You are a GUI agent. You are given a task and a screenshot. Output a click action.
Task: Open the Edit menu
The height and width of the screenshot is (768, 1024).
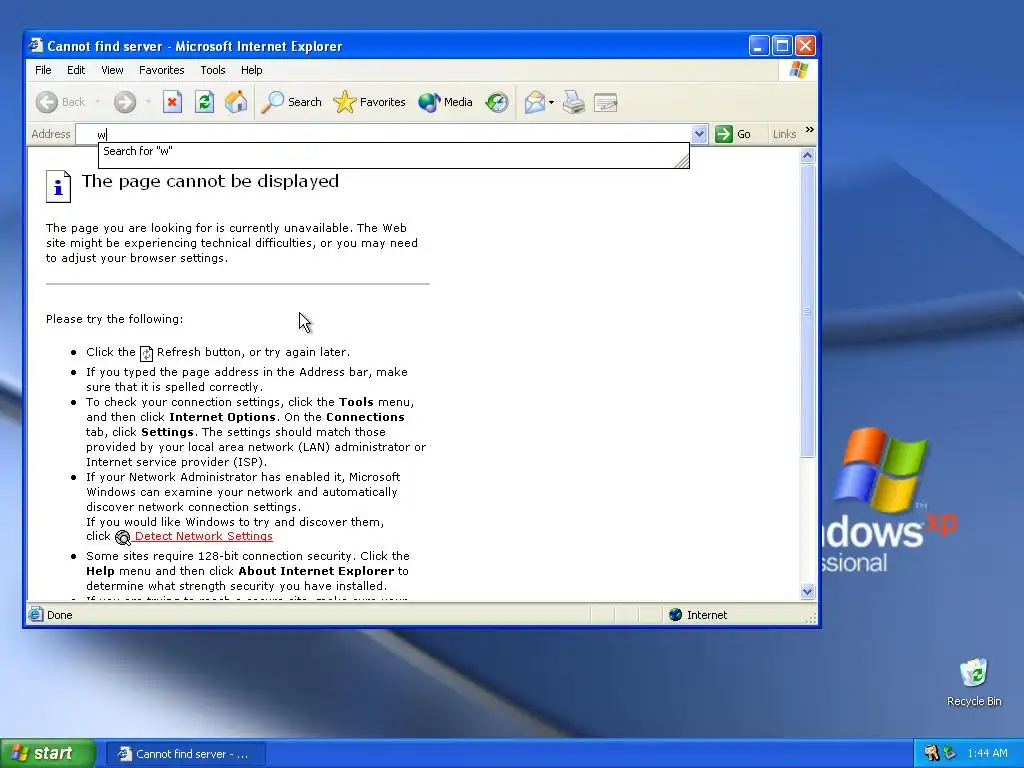(x=76, y=70)
